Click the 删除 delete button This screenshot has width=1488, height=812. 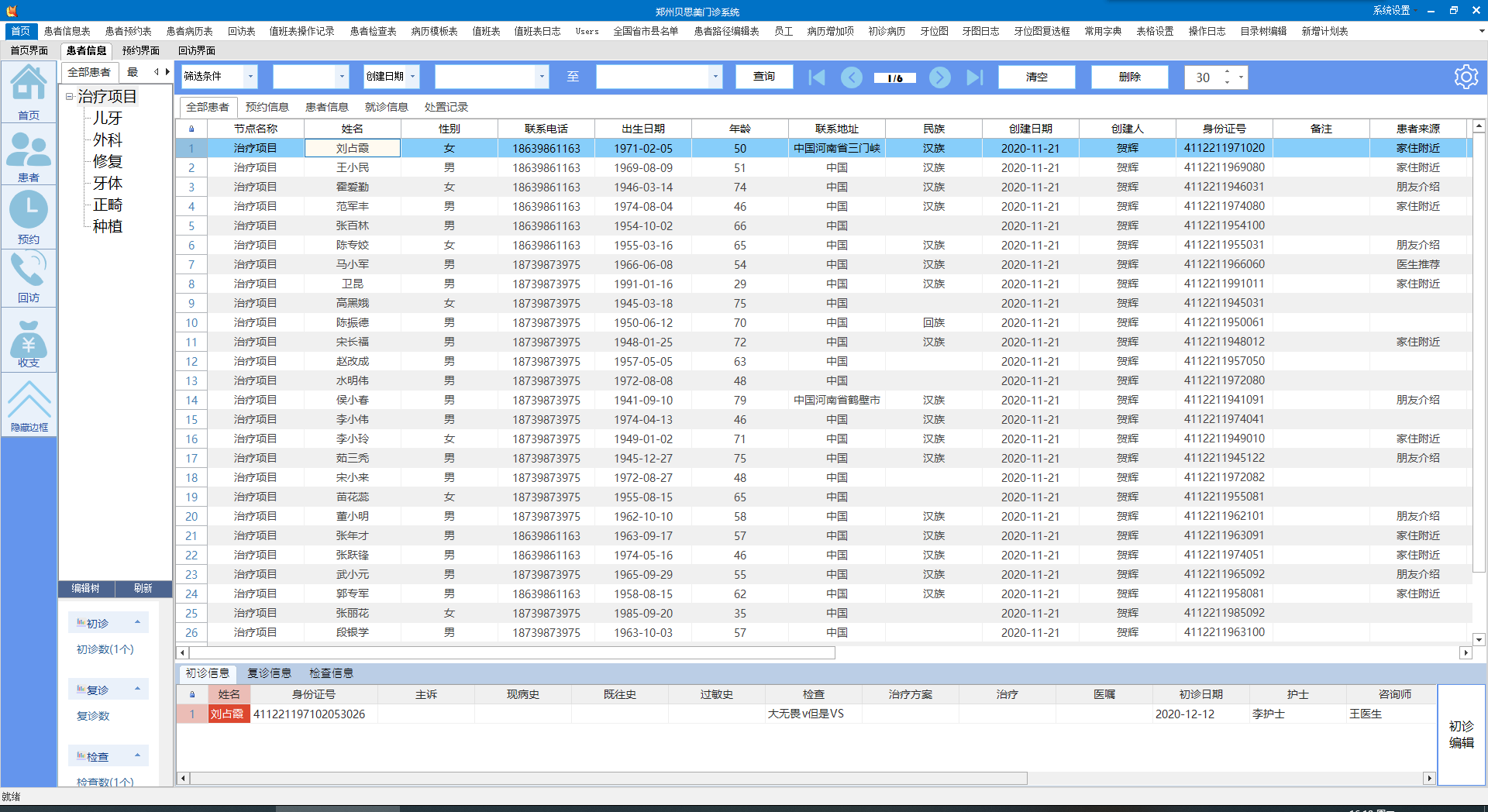[1130, 77]
